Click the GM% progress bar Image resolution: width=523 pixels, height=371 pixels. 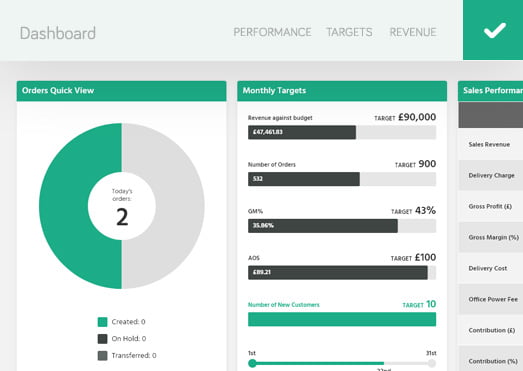(342, 226)
